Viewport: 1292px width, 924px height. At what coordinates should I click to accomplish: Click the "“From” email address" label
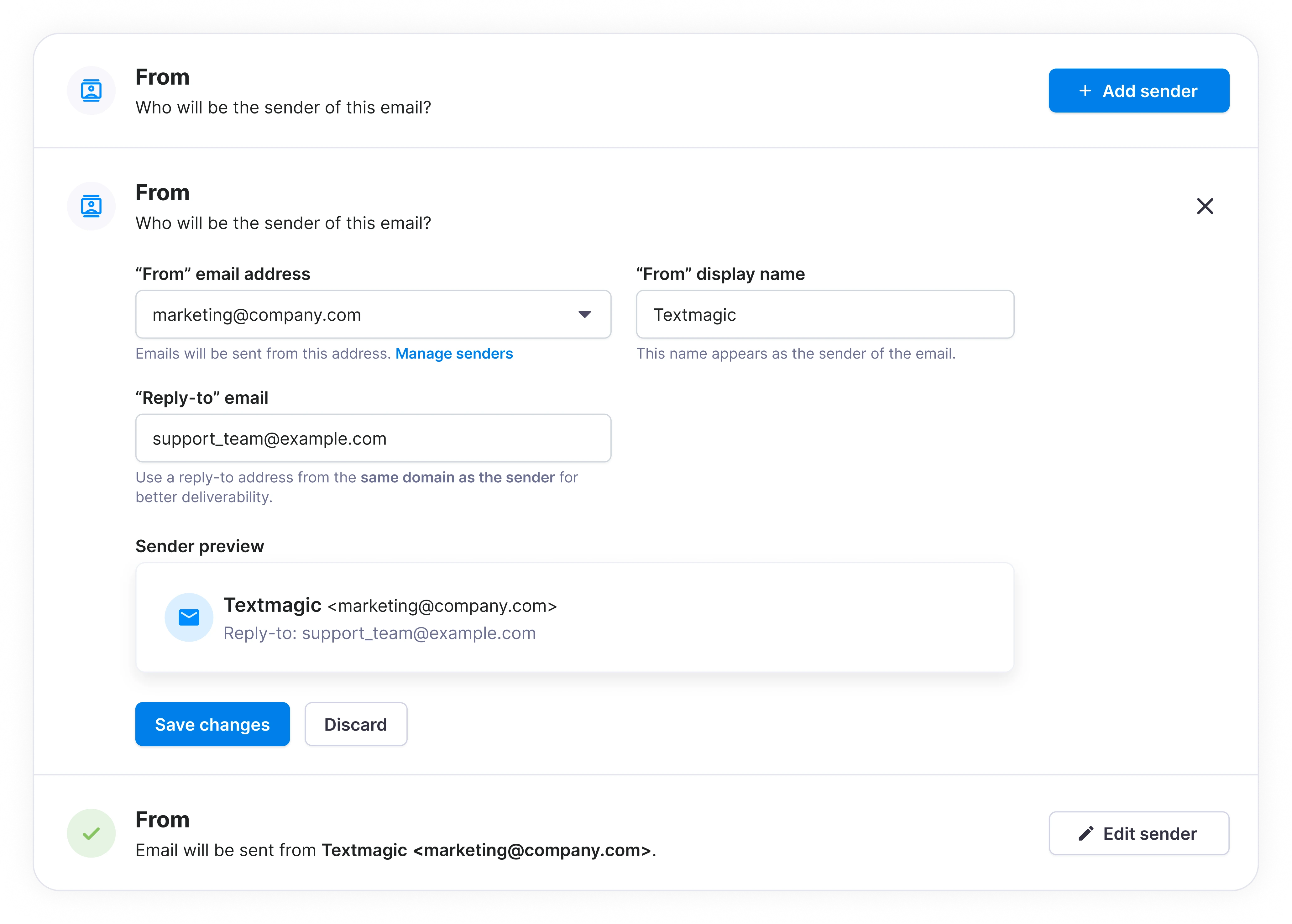point(223,274)
